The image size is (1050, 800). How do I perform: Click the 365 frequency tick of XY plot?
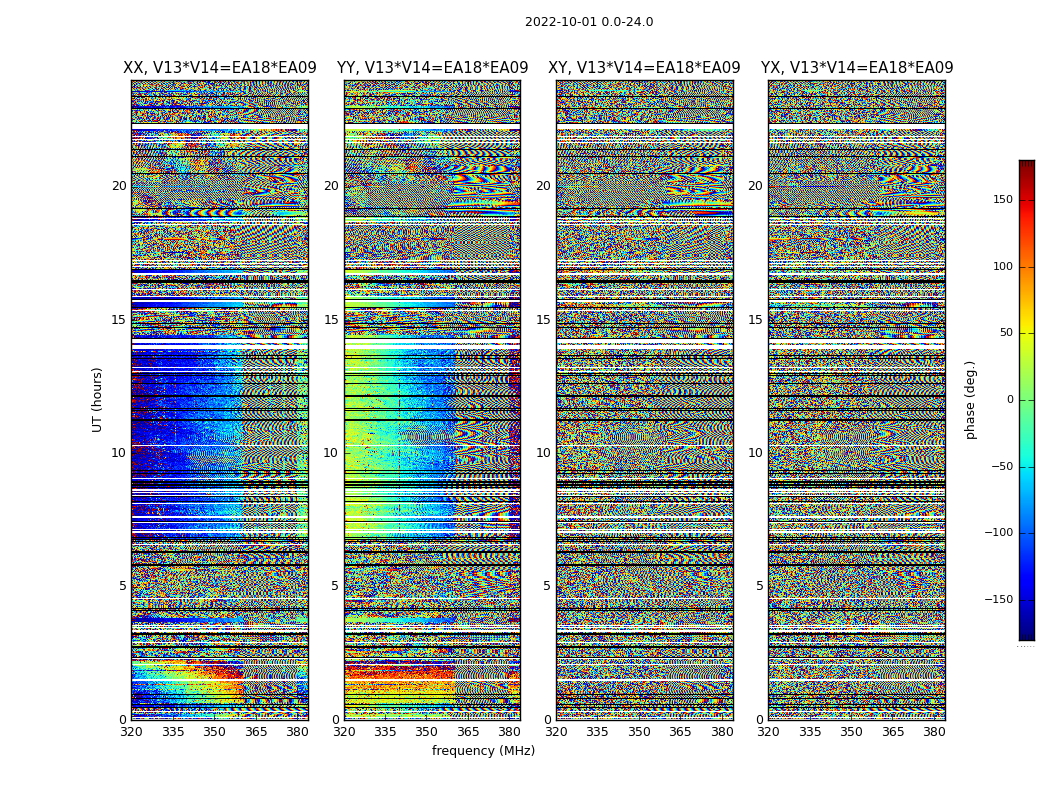point(680,732)
